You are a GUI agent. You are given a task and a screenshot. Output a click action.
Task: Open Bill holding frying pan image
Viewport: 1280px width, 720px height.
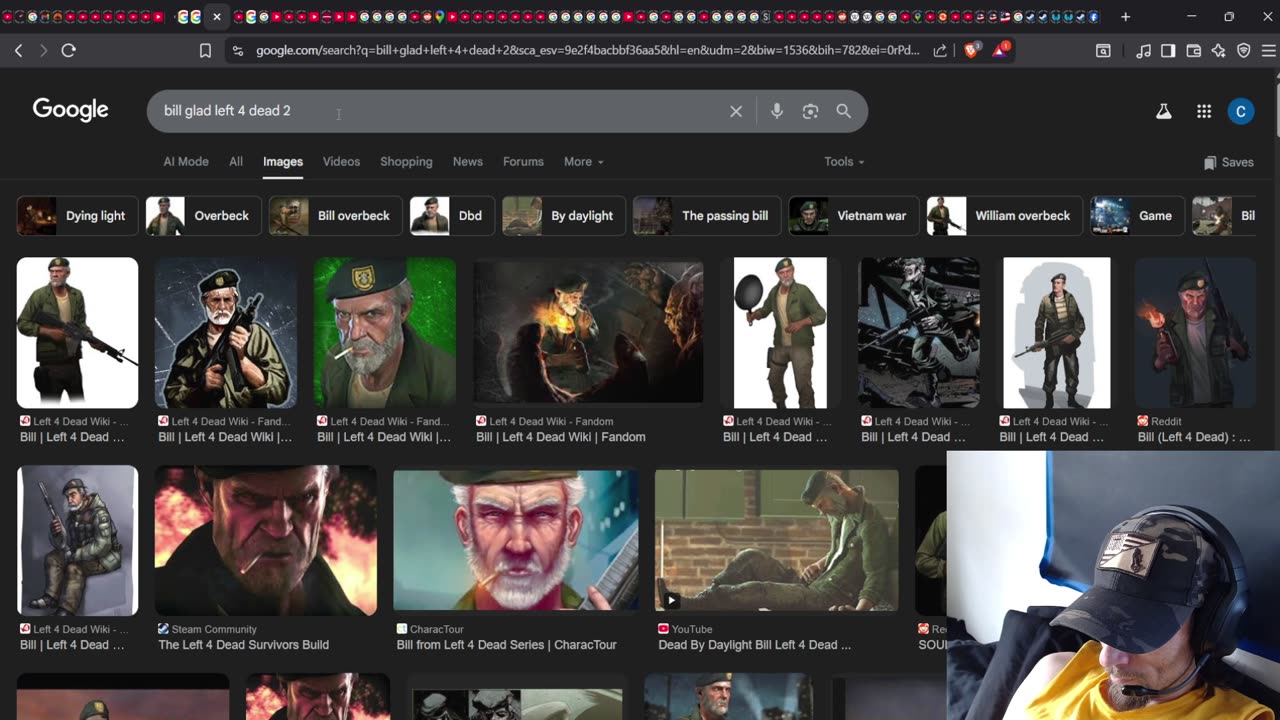coord(780,333)
